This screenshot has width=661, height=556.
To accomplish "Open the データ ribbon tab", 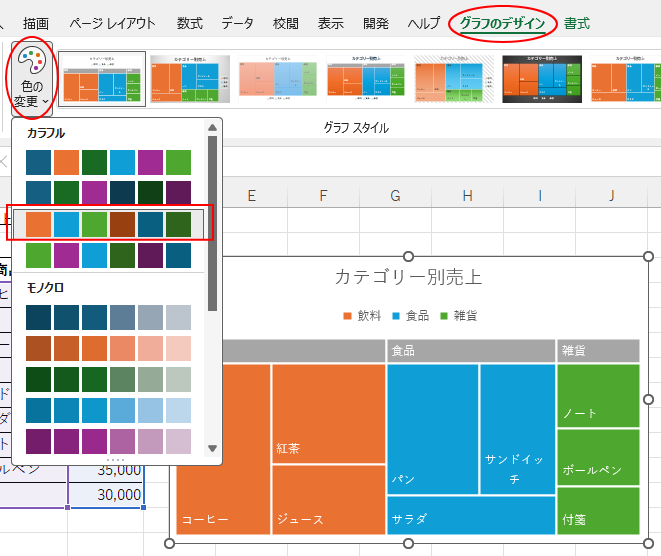I will (x=238, y=23).
